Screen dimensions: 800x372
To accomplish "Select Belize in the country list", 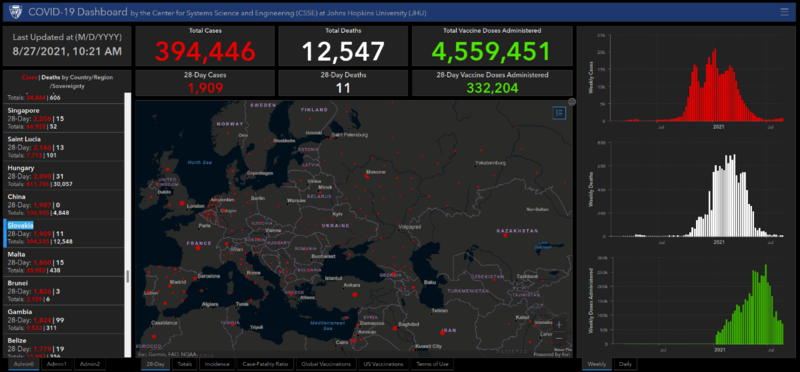I will 63,346.
